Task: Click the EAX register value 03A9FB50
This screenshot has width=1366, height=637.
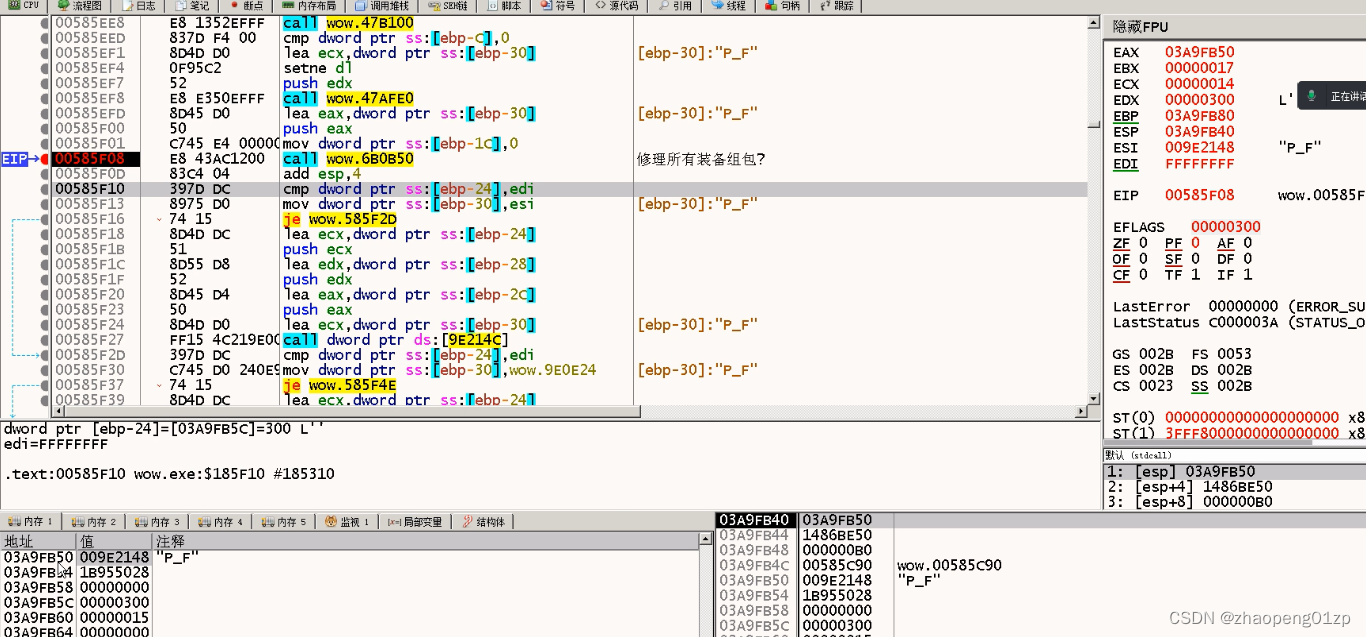Action: point(1199,52)
